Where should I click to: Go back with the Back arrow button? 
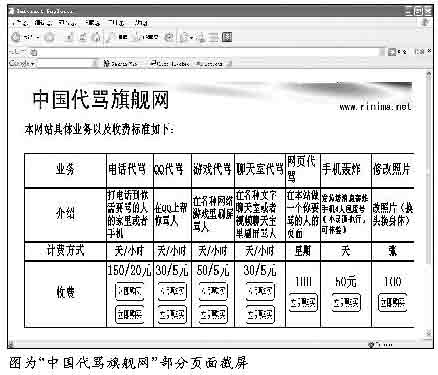[x=16, y=37]
